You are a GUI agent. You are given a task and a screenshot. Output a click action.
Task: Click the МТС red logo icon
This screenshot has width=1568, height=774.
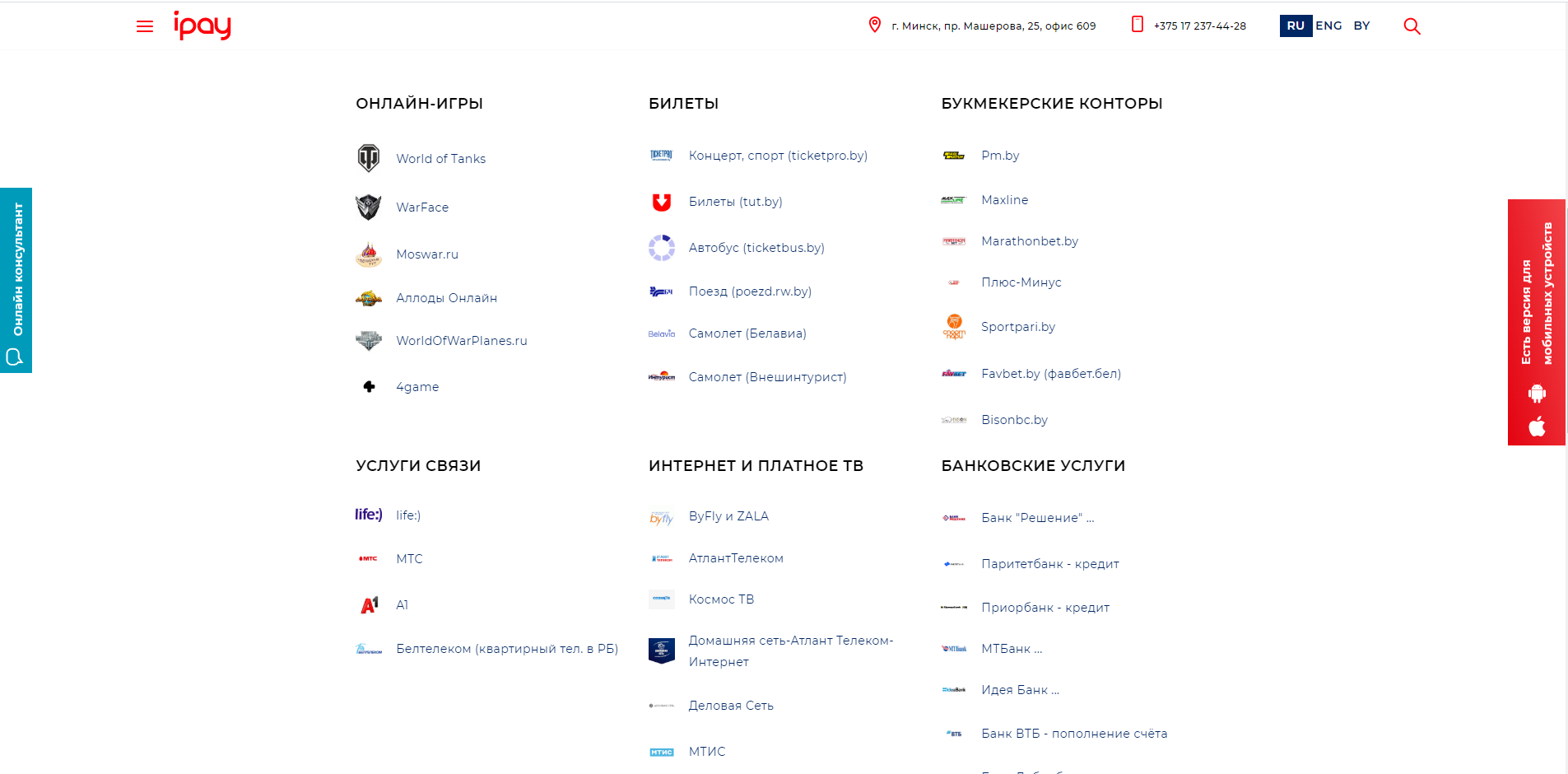(369, 559)
